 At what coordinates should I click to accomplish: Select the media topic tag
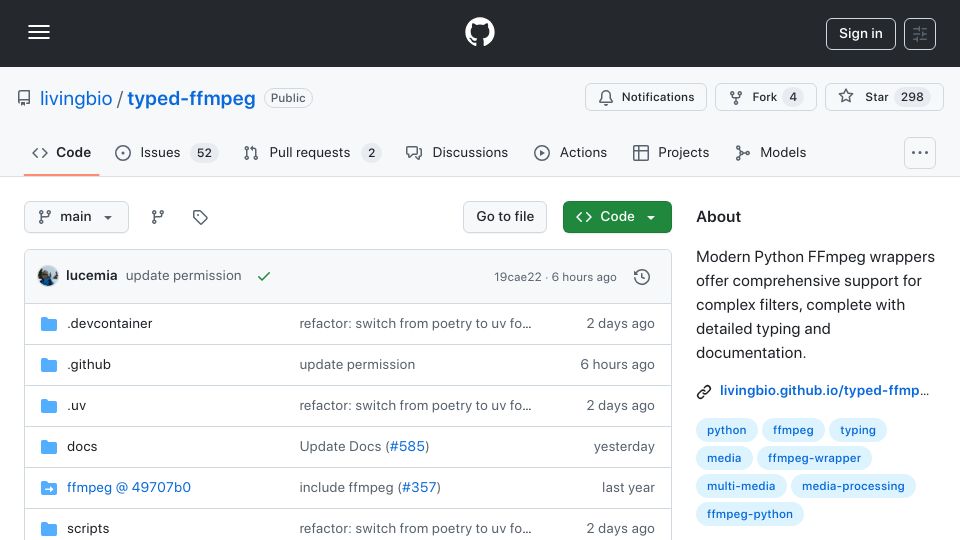click(724, 458)
